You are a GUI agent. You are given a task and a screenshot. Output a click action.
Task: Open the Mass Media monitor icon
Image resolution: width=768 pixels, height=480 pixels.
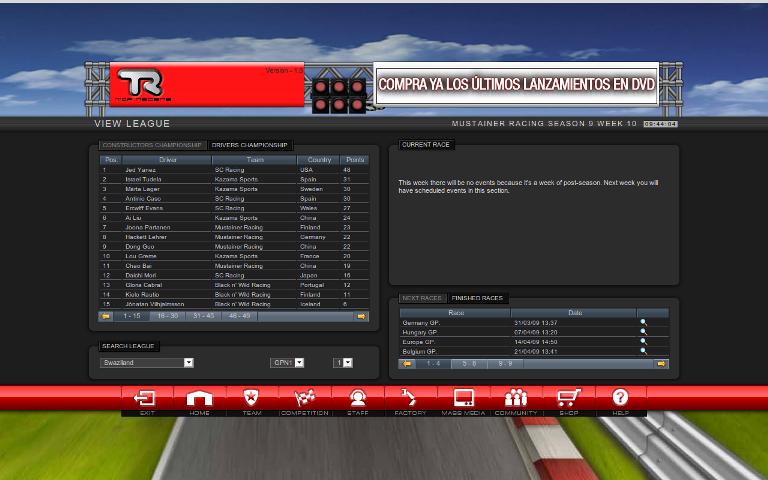(x=463, y=398)
